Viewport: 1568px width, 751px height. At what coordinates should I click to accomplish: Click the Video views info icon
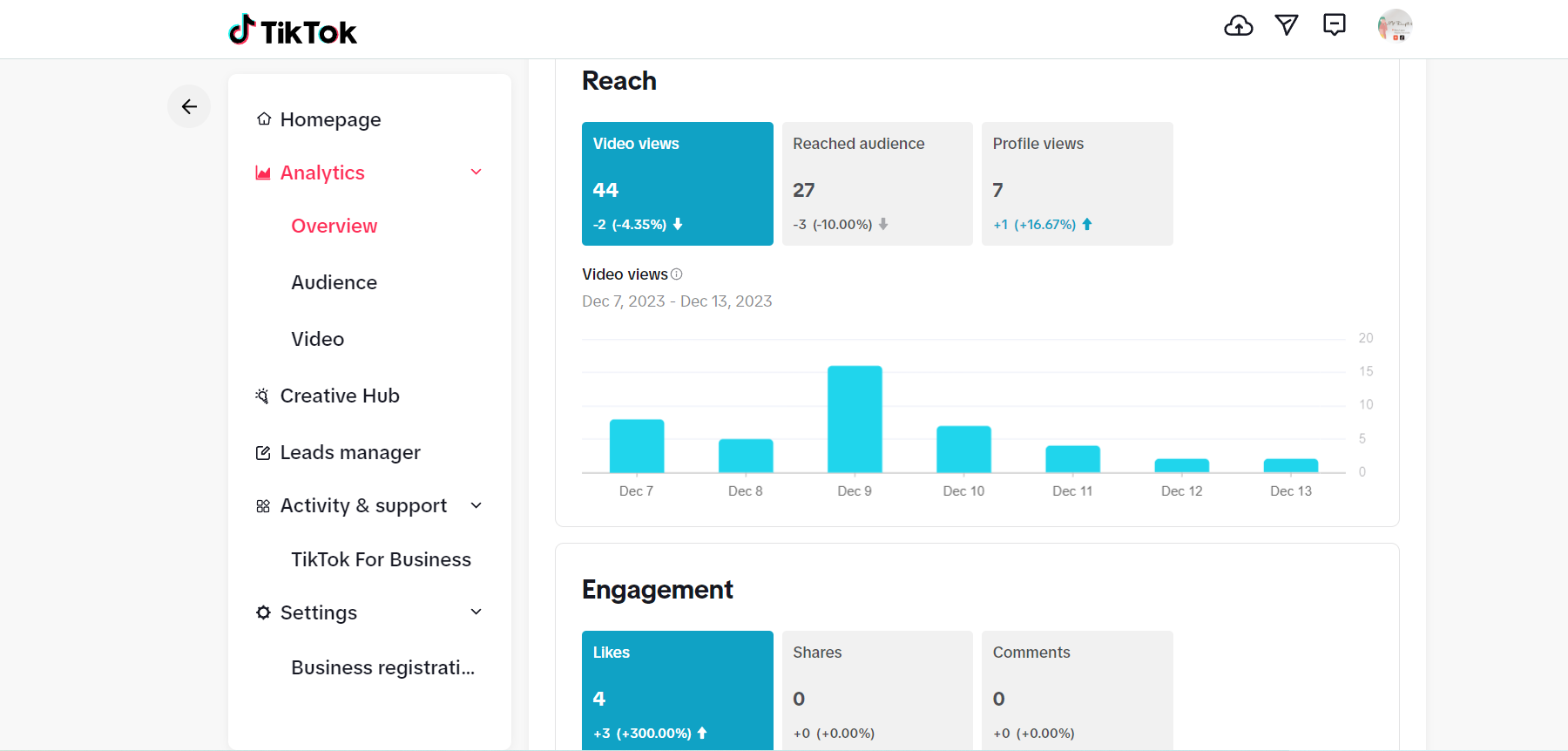(677, 274)
